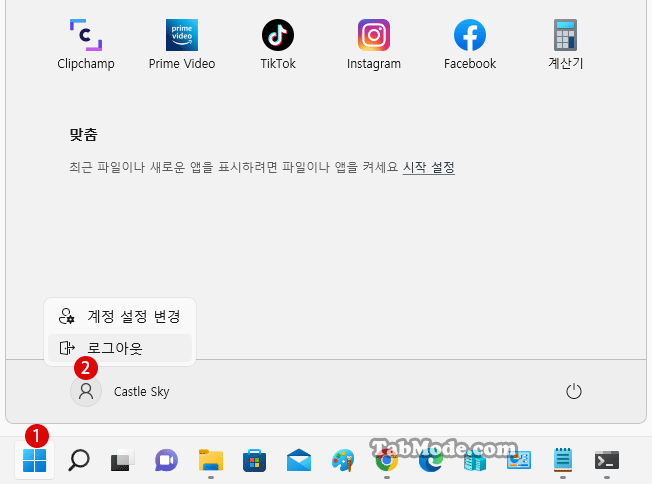Image resolution: width=652 pixels, height=484 pixels.
Task: Open Facebook from pinned apps
Action: pos(470,44)
